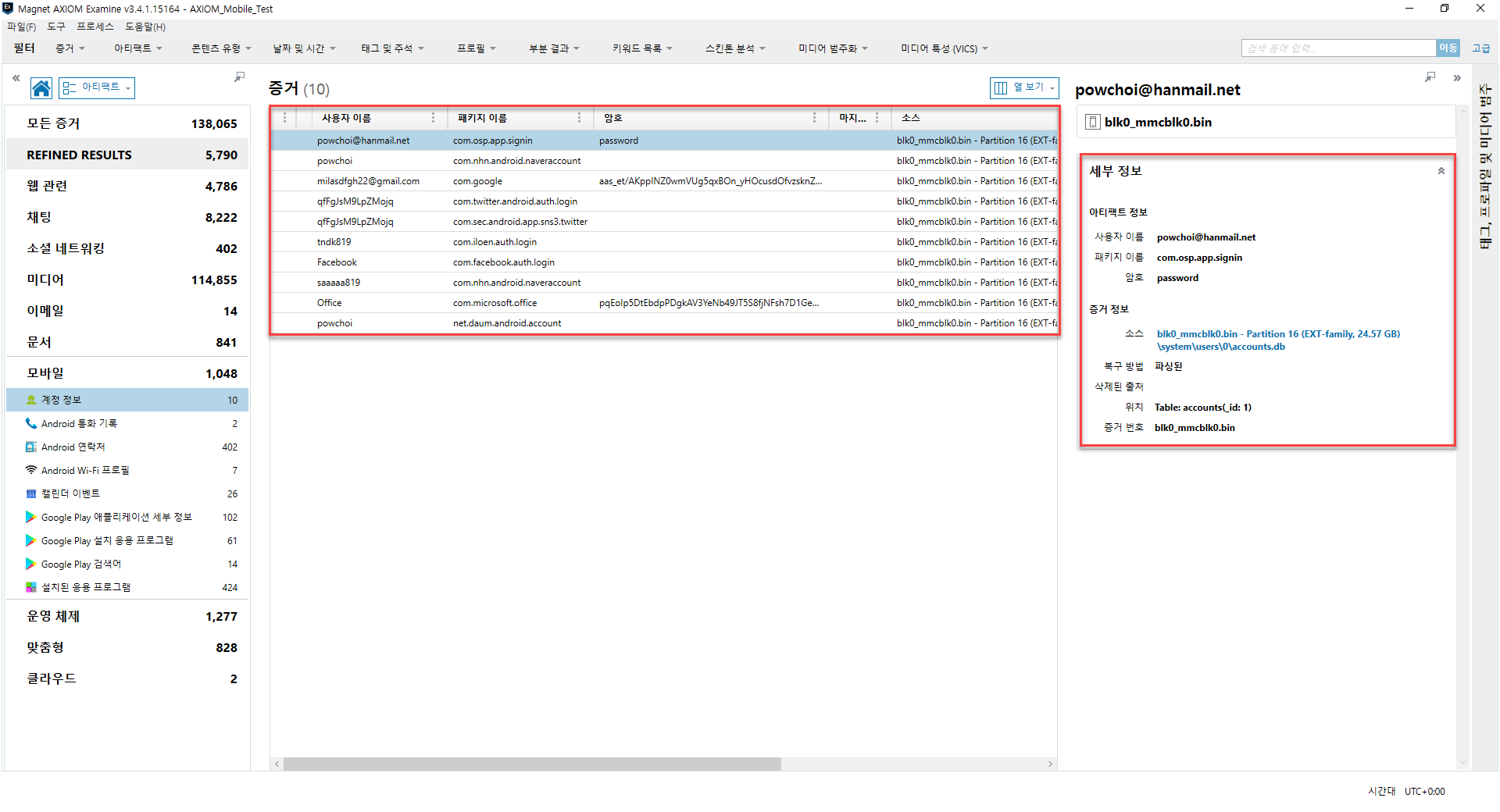Click the 고급 advanced search link

(1480, 48)
